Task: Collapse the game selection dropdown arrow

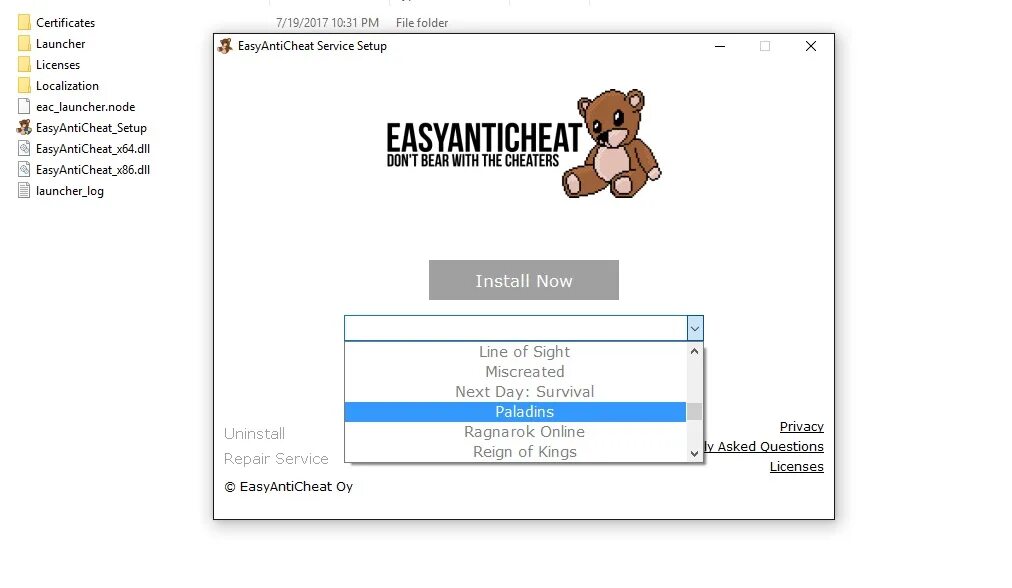Action: tap(694, 329)
